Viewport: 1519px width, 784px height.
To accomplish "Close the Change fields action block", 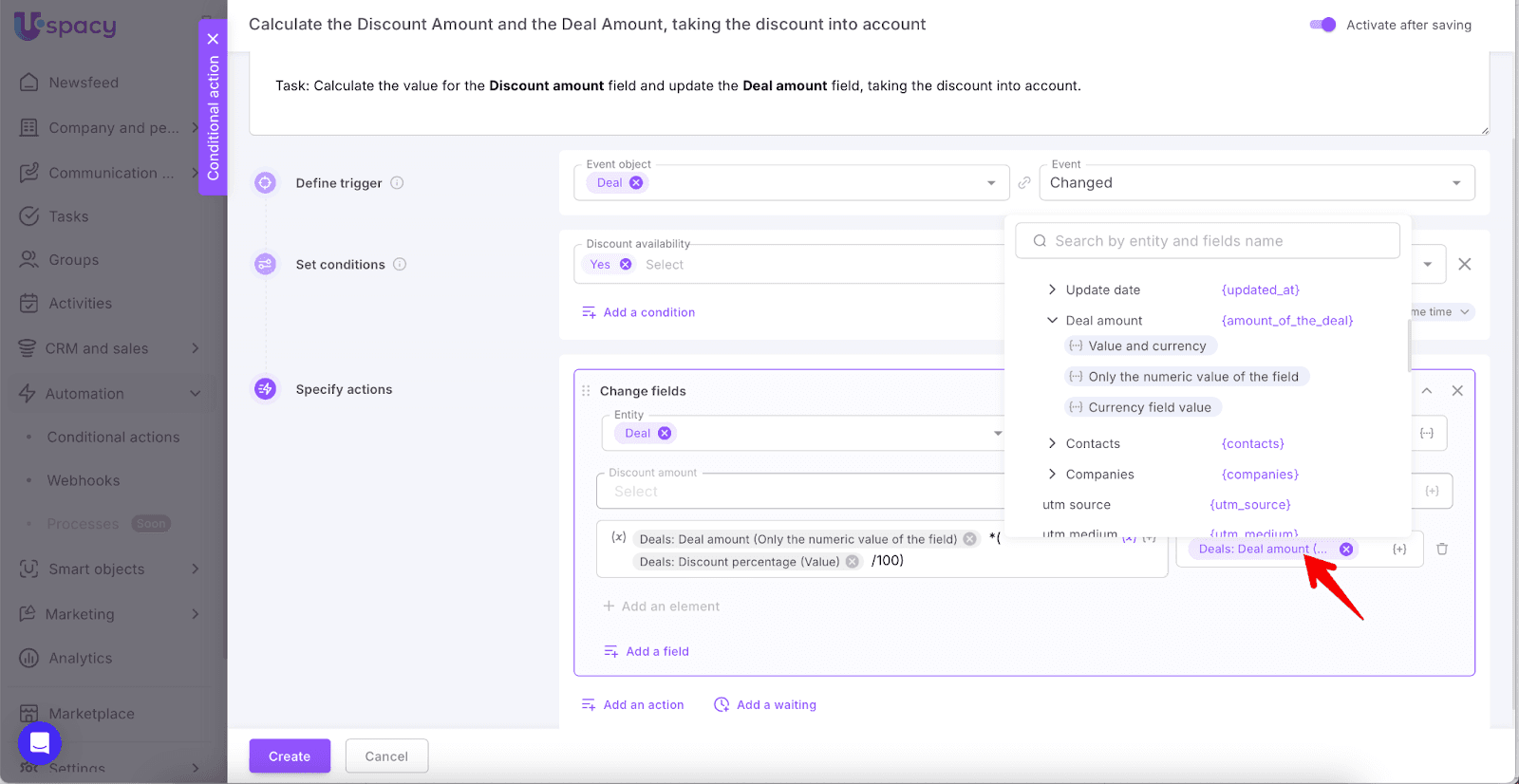I will pos(1457,391).
